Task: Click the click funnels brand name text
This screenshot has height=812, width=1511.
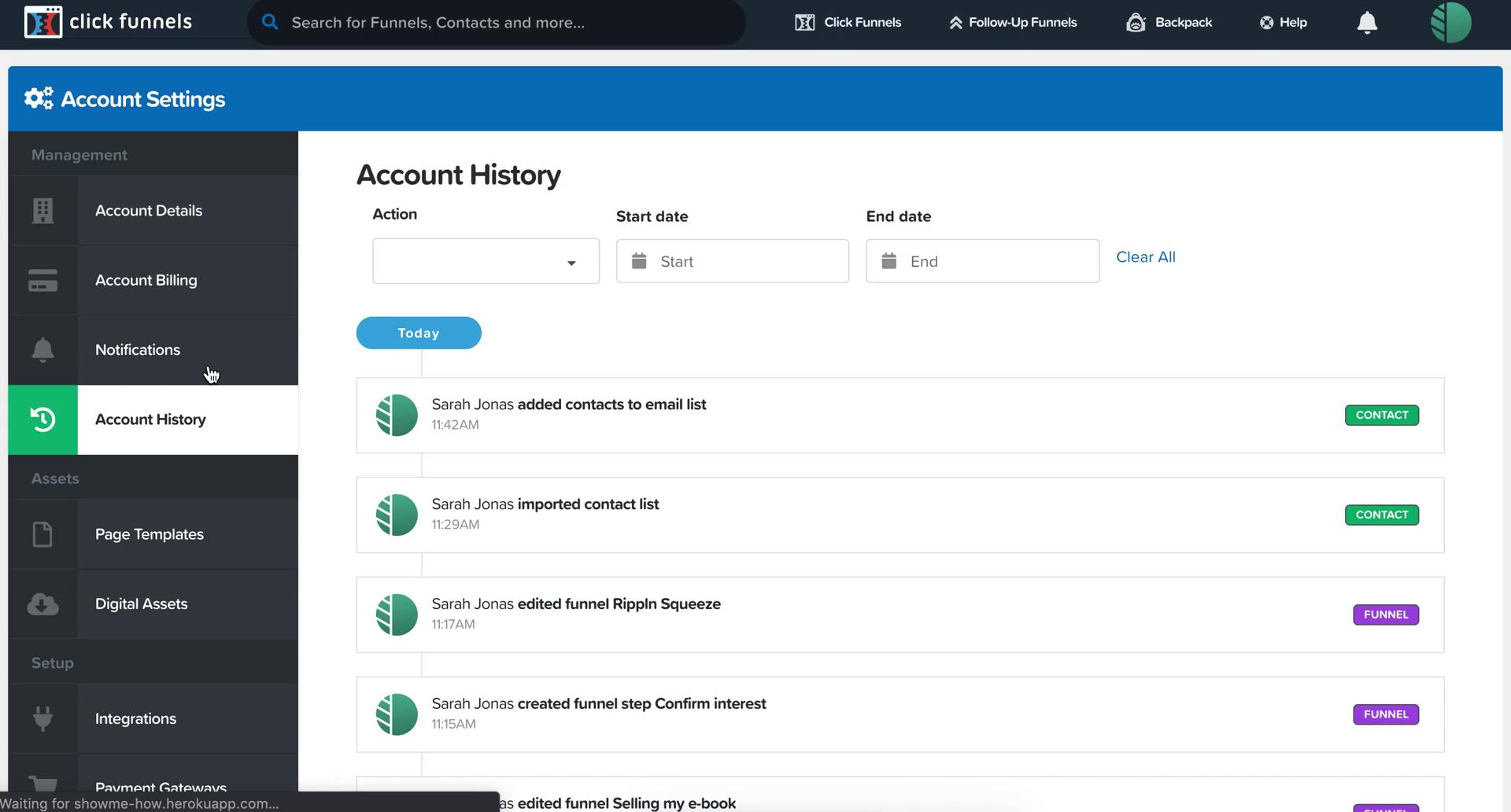Action: pos(131,21)
